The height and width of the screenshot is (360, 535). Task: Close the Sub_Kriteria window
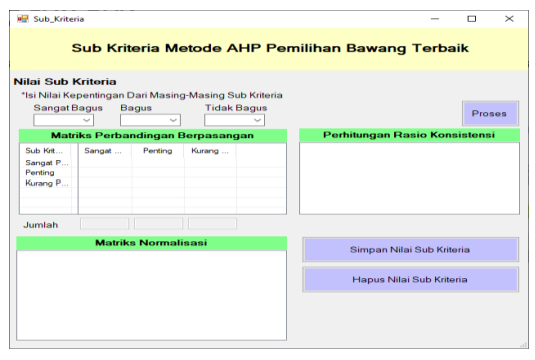pos(509,19)
